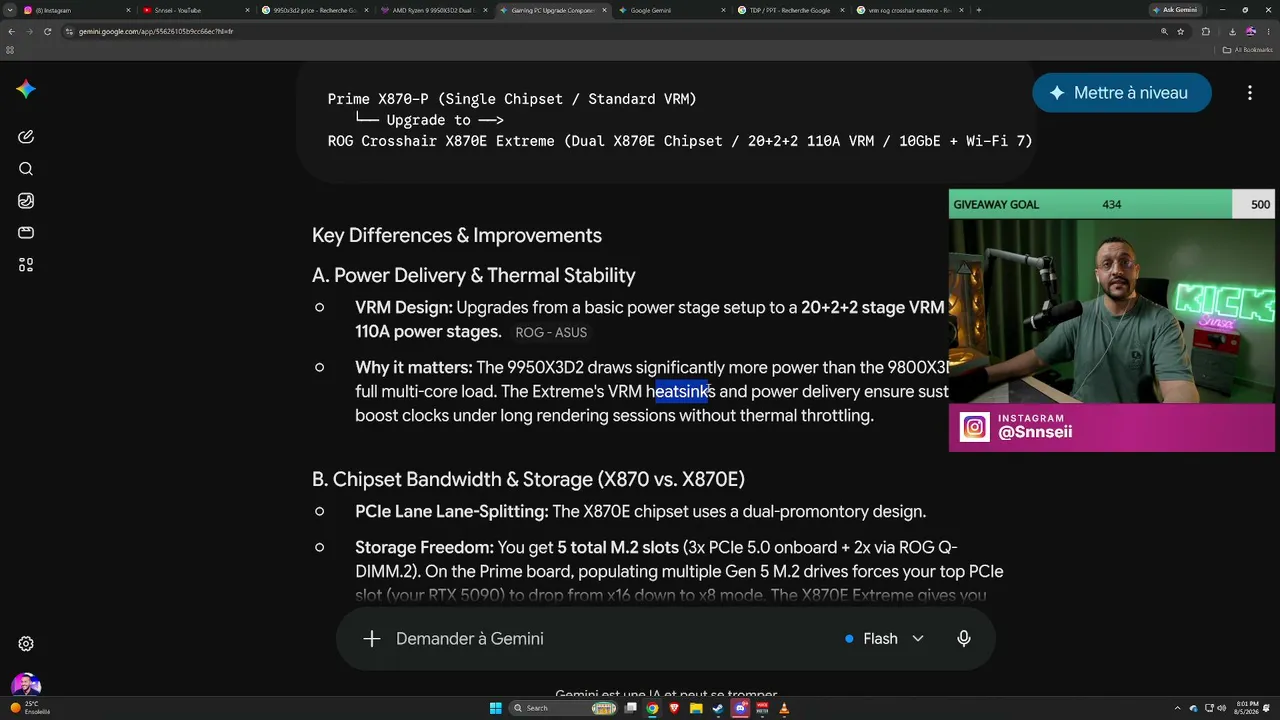
Task: Open the Chrome profile avatar menu
Action: pyautogui.click(x=1250, y=31)
